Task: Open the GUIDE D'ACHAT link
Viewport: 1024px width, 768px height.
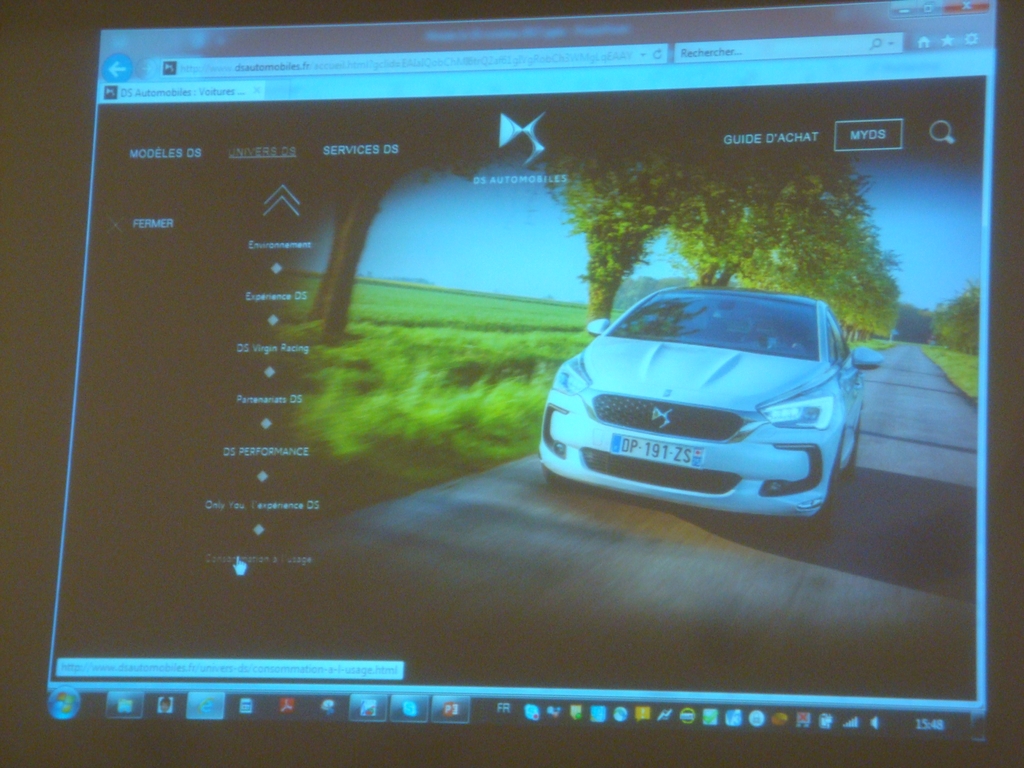Action: tap(770, 138)
